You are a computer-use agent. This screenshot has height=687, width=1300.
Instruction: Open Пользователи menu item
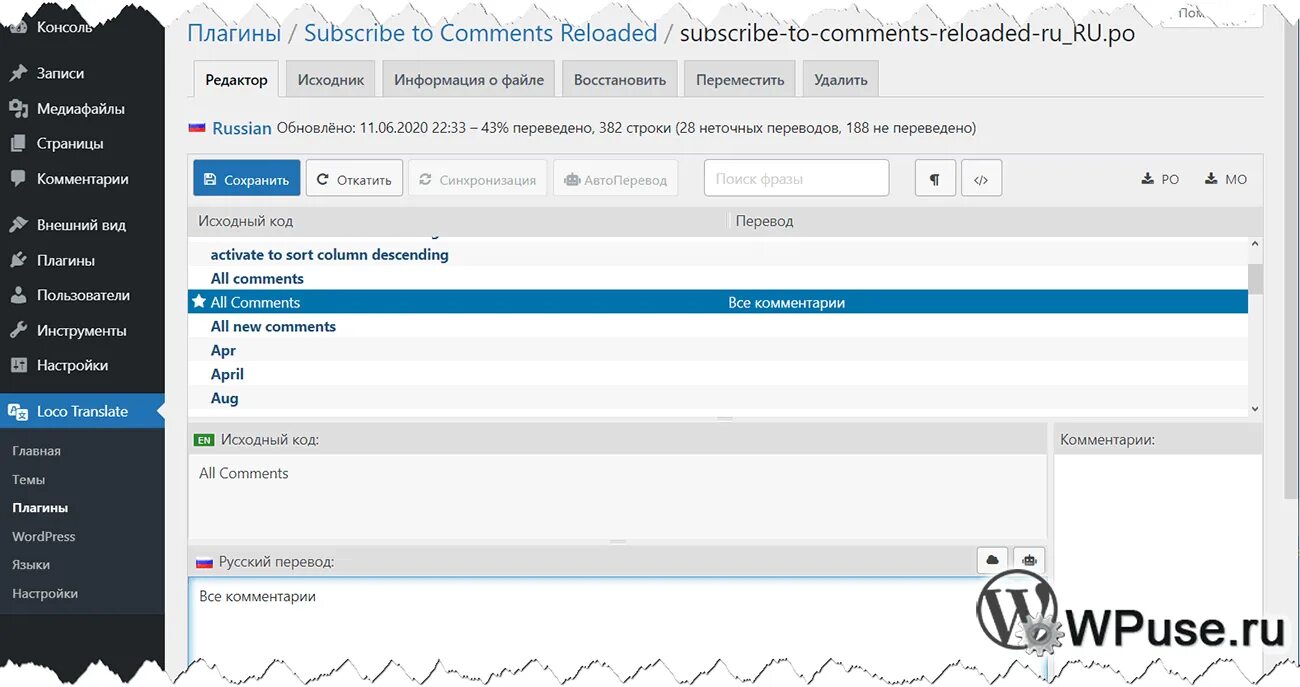(82, 295)
